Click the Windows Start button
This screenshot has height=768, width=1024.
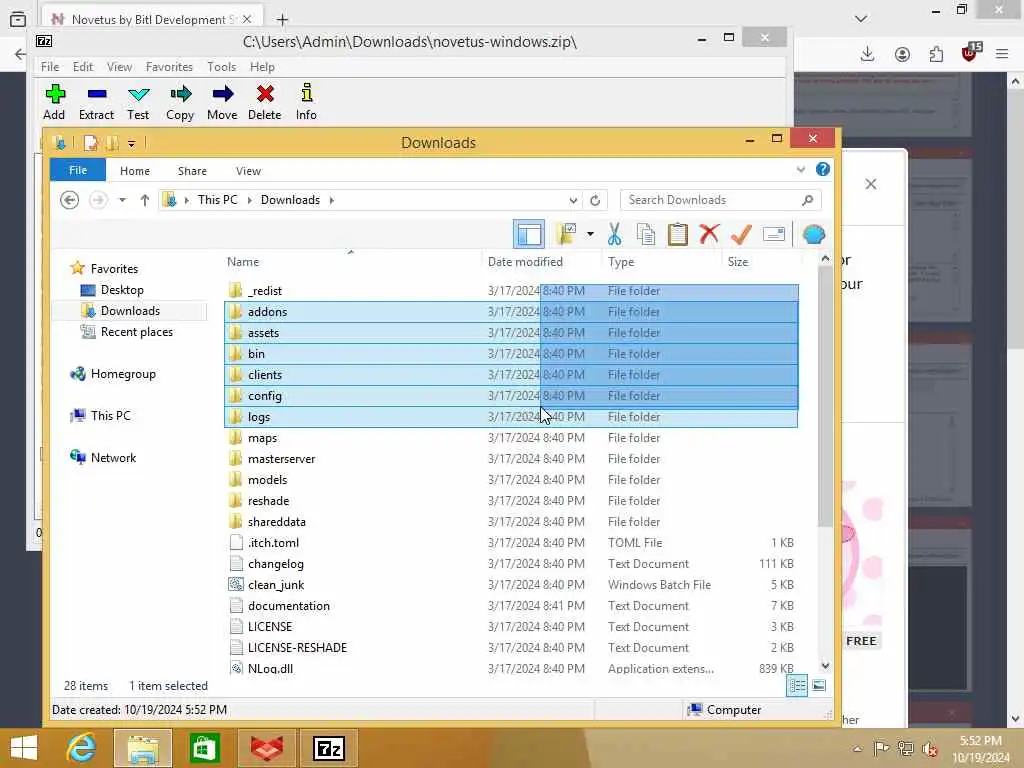24,748
